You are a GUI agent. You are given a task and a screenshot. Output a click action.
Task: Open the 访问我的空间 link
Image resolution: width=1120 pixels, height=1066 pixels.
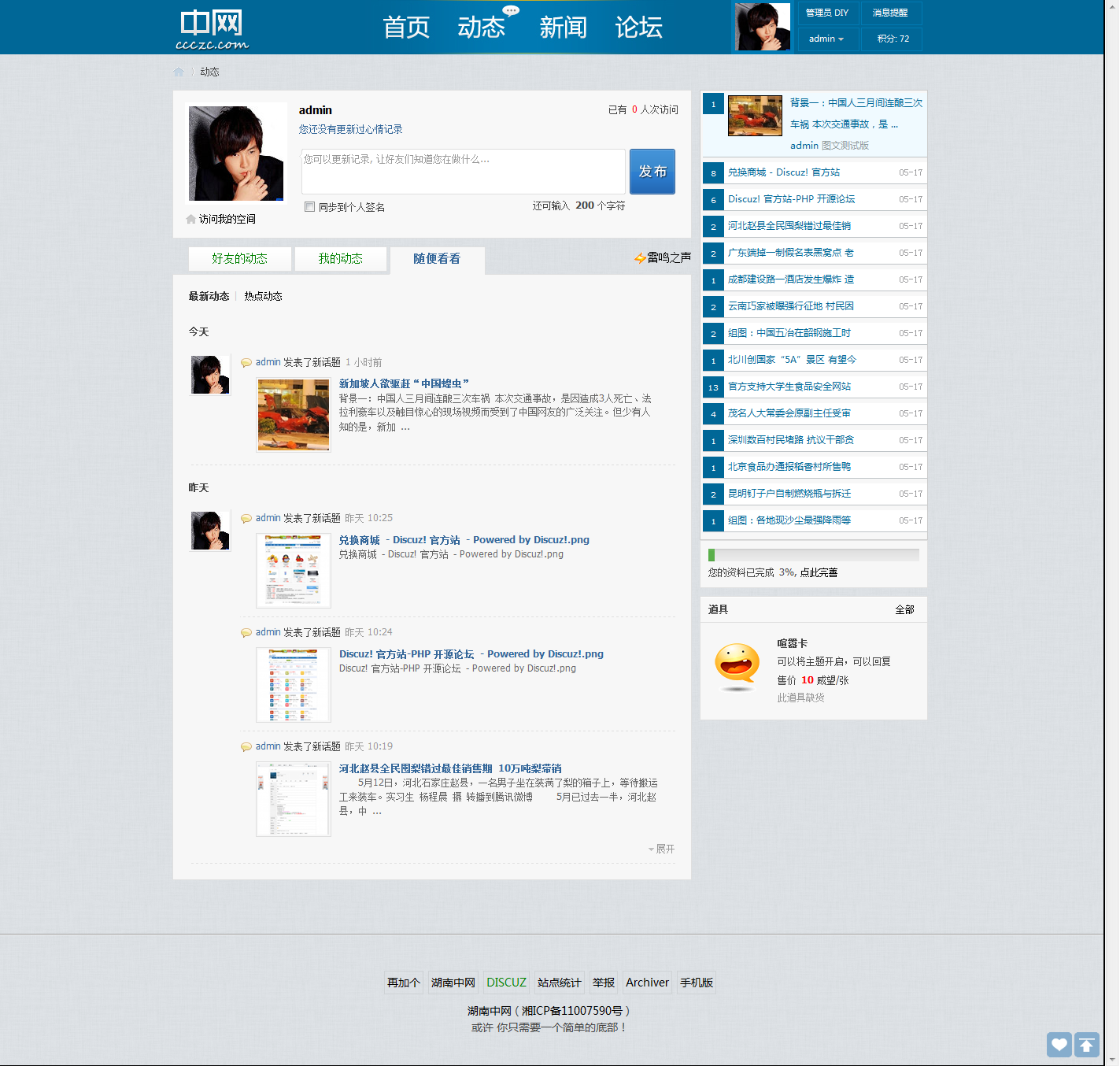[x=227, y=219]
